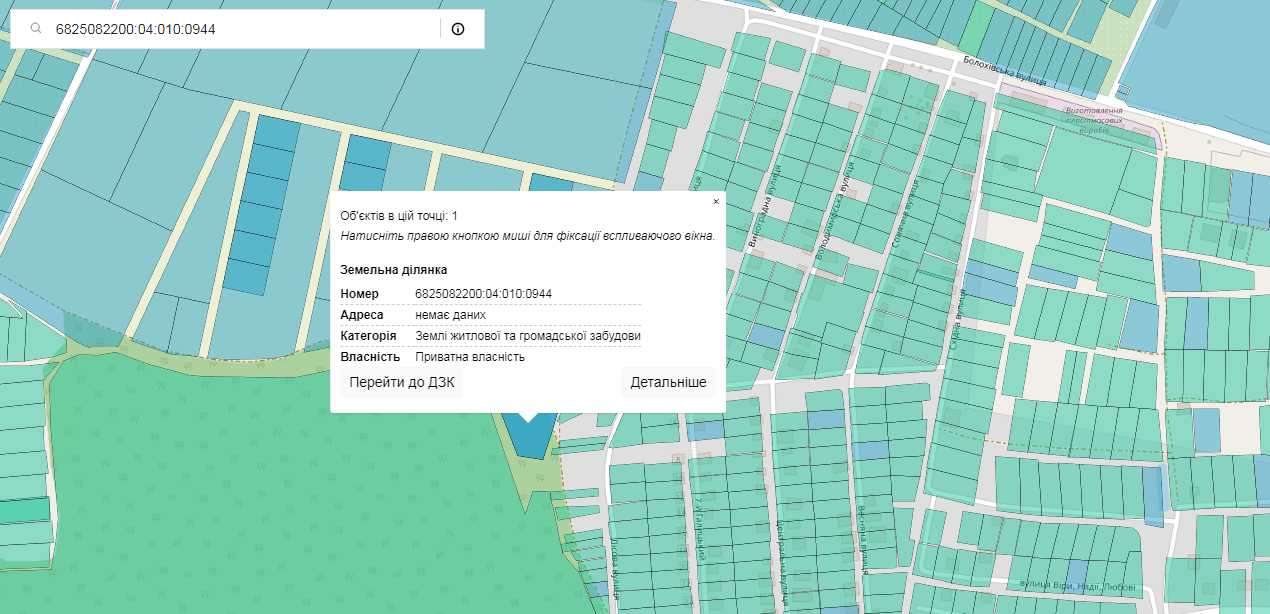Click the 'Землі житлової та громадської забудови' value

pos(528,336)
